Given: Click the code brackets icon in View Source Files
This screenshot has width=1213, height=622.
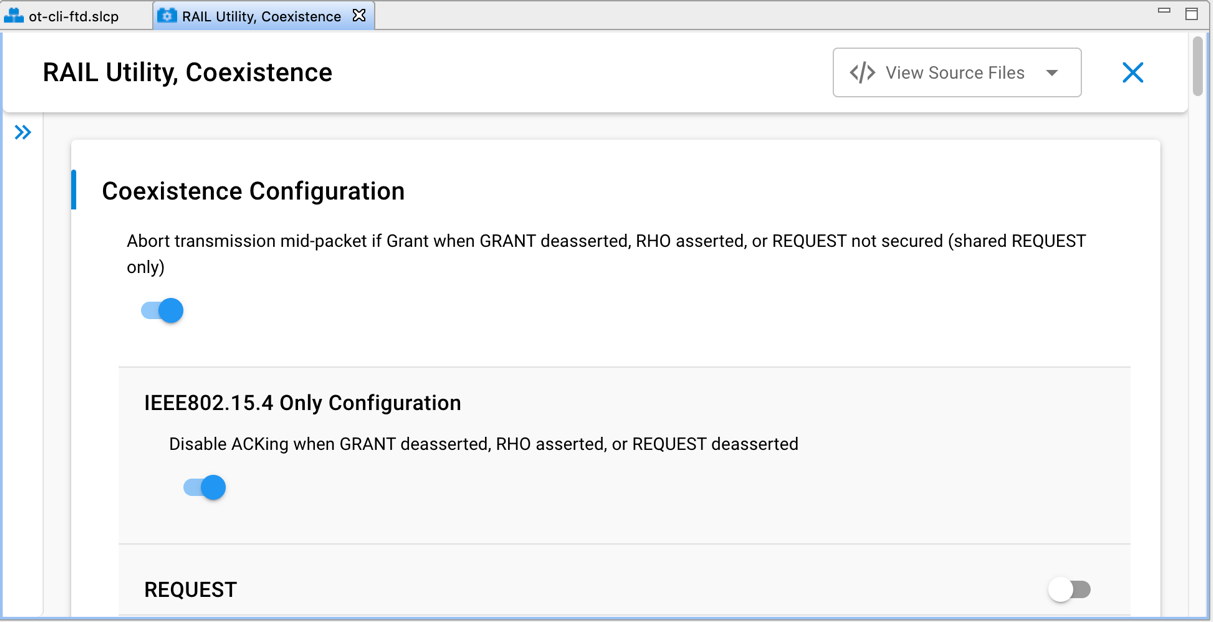Looking at the screenshot, I should pos(862,73).
